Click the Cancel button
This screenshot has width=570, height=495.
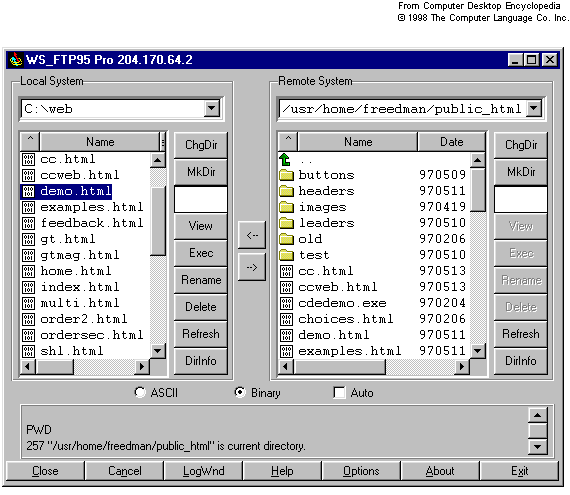tap(124, 471)
